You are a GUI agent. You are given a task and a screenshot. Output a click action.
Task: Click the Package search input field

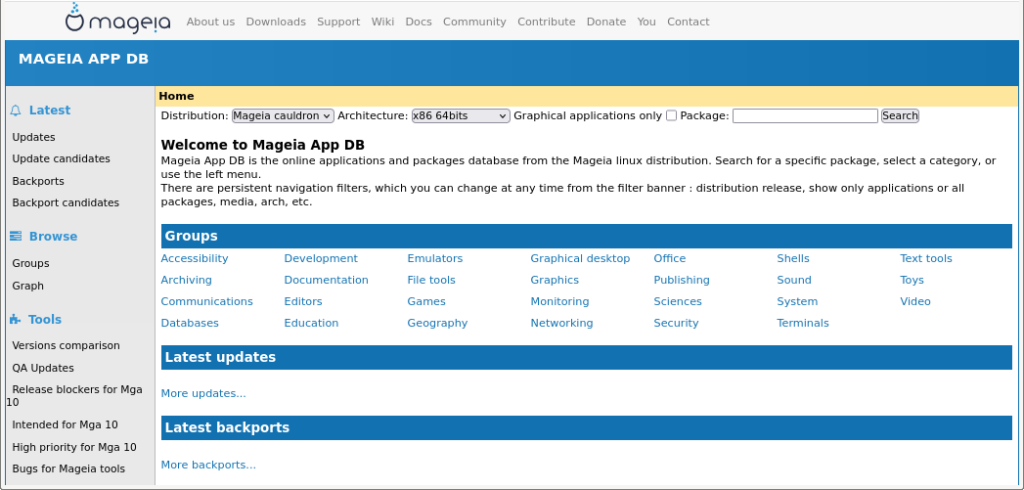click(804, 116)
